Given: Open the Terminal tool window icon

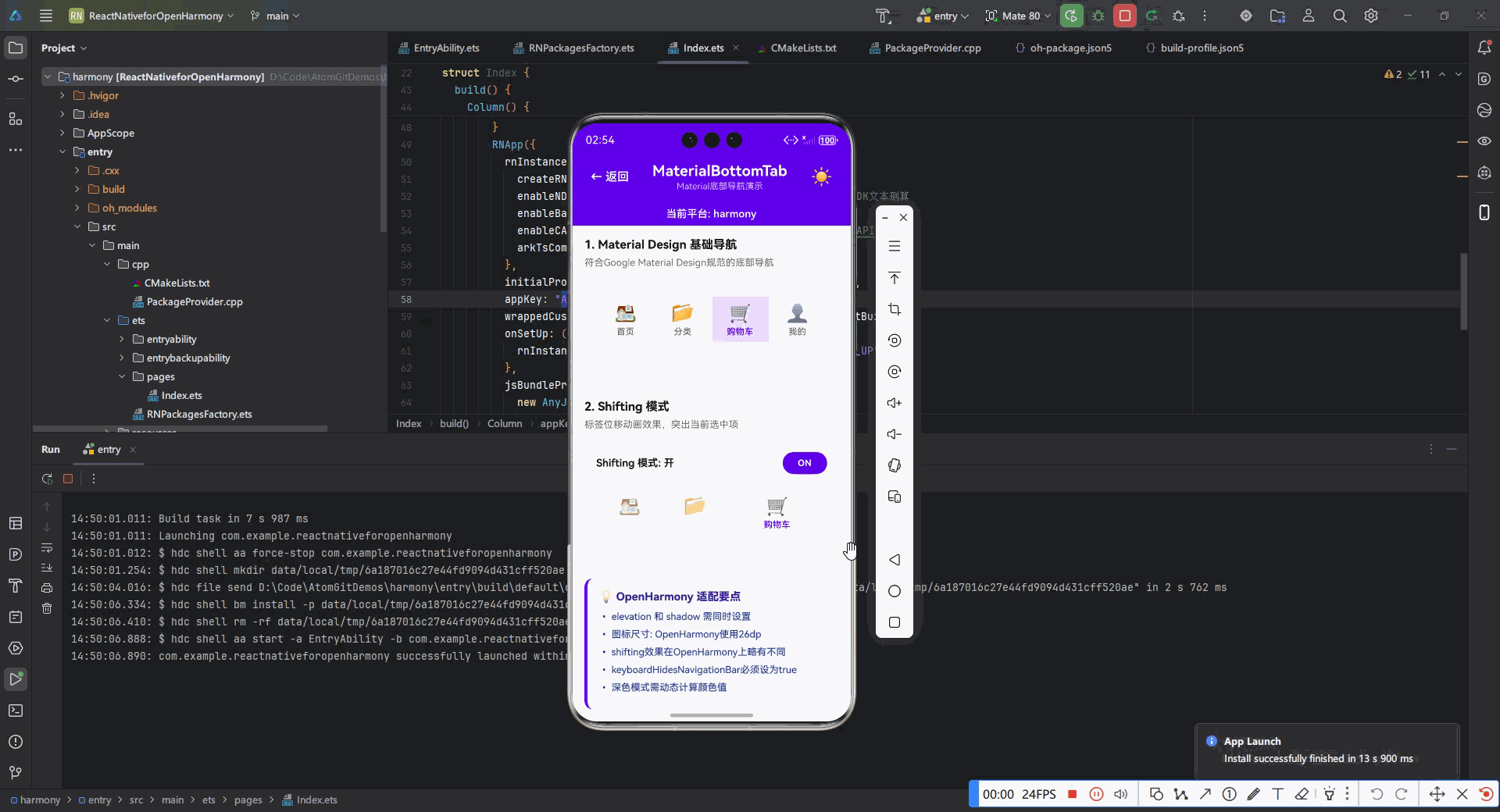Looking at the screenshot, I should 16,710.
